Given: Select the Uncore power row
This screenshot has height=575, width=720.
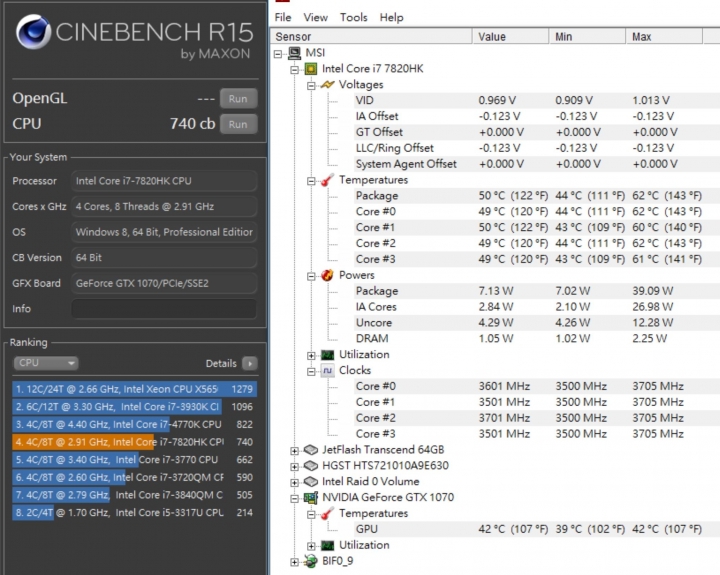Looking at the screenshot, I should coord(536,322).
